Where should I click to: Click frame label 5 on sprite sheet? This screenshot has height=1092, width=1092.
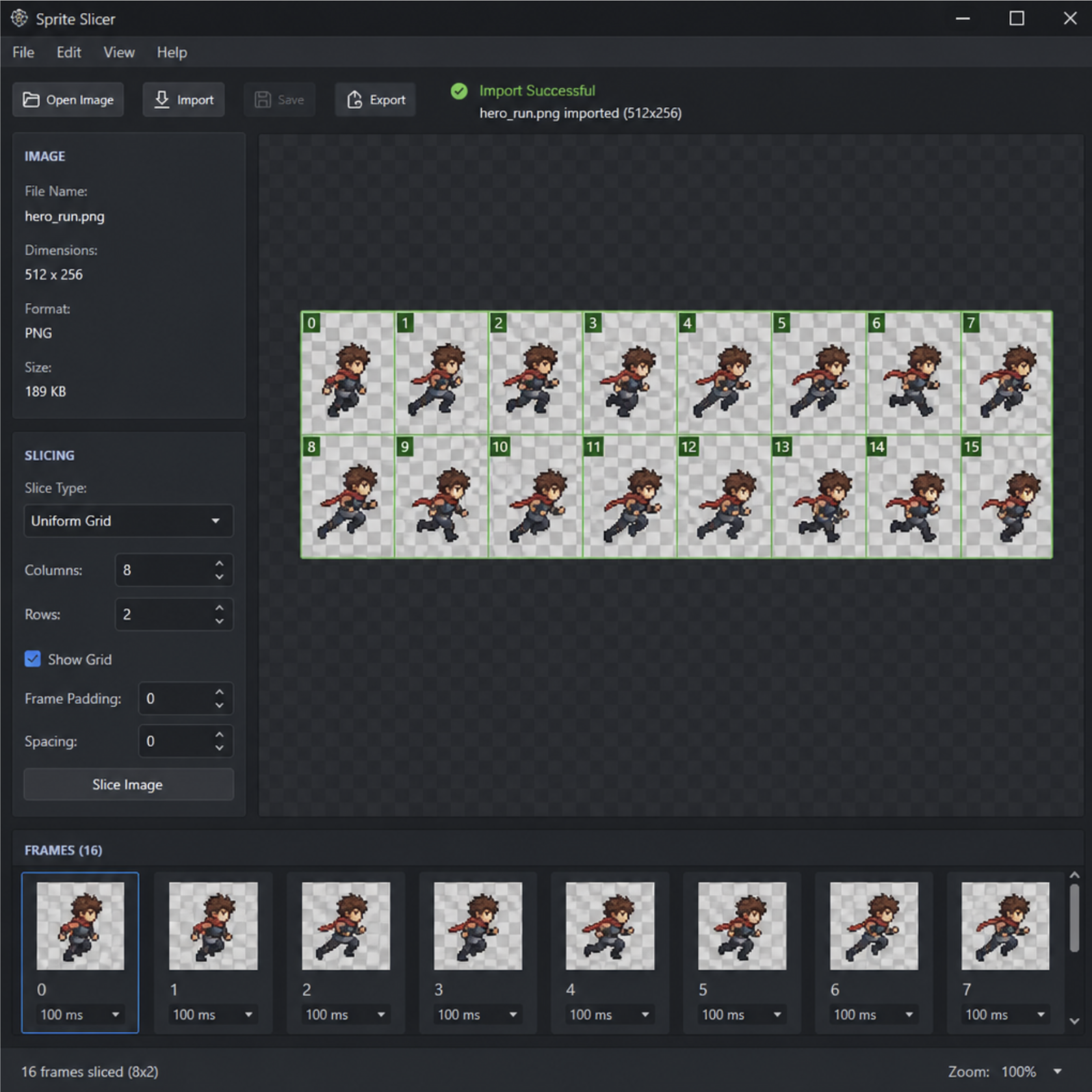[782, 323]
